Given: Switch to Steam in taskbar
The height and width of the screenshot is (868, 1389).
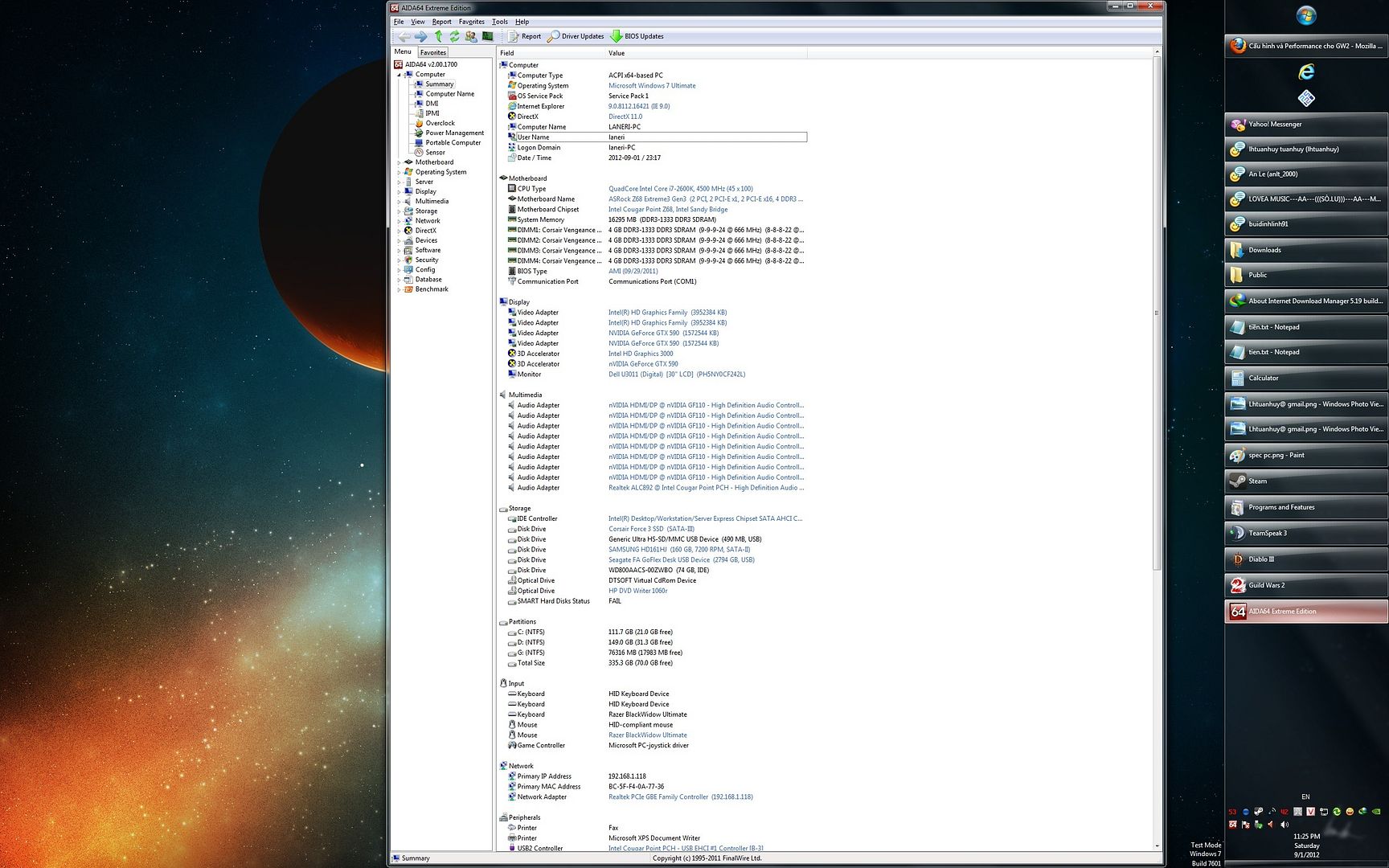Looking at the screenshot, I should [1306, 481].
